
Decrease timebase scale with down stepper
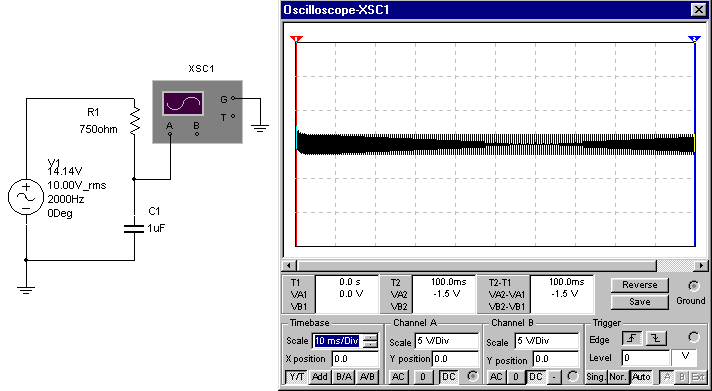point(371,344)
